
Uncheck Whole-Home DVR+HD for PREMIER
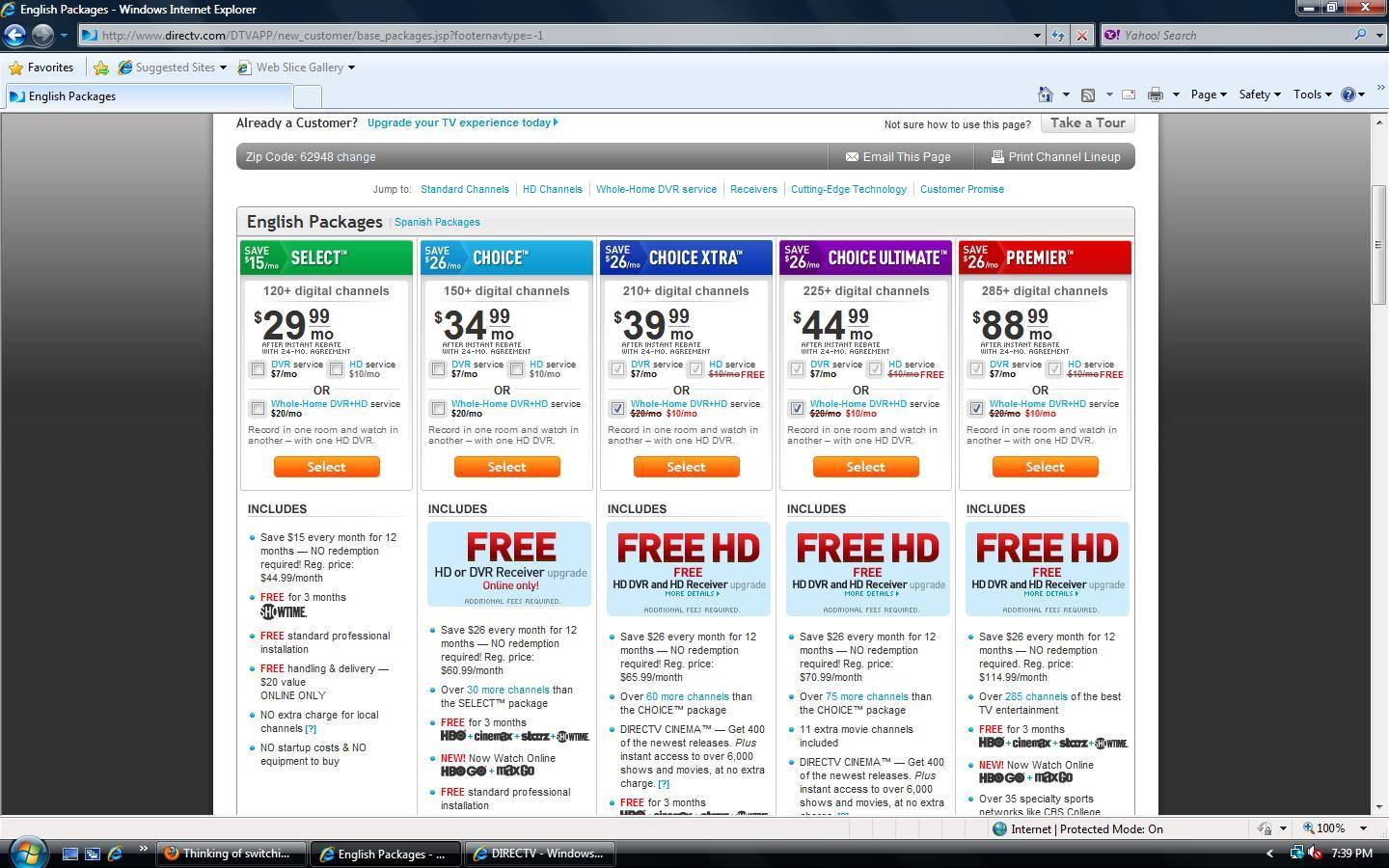976,408
